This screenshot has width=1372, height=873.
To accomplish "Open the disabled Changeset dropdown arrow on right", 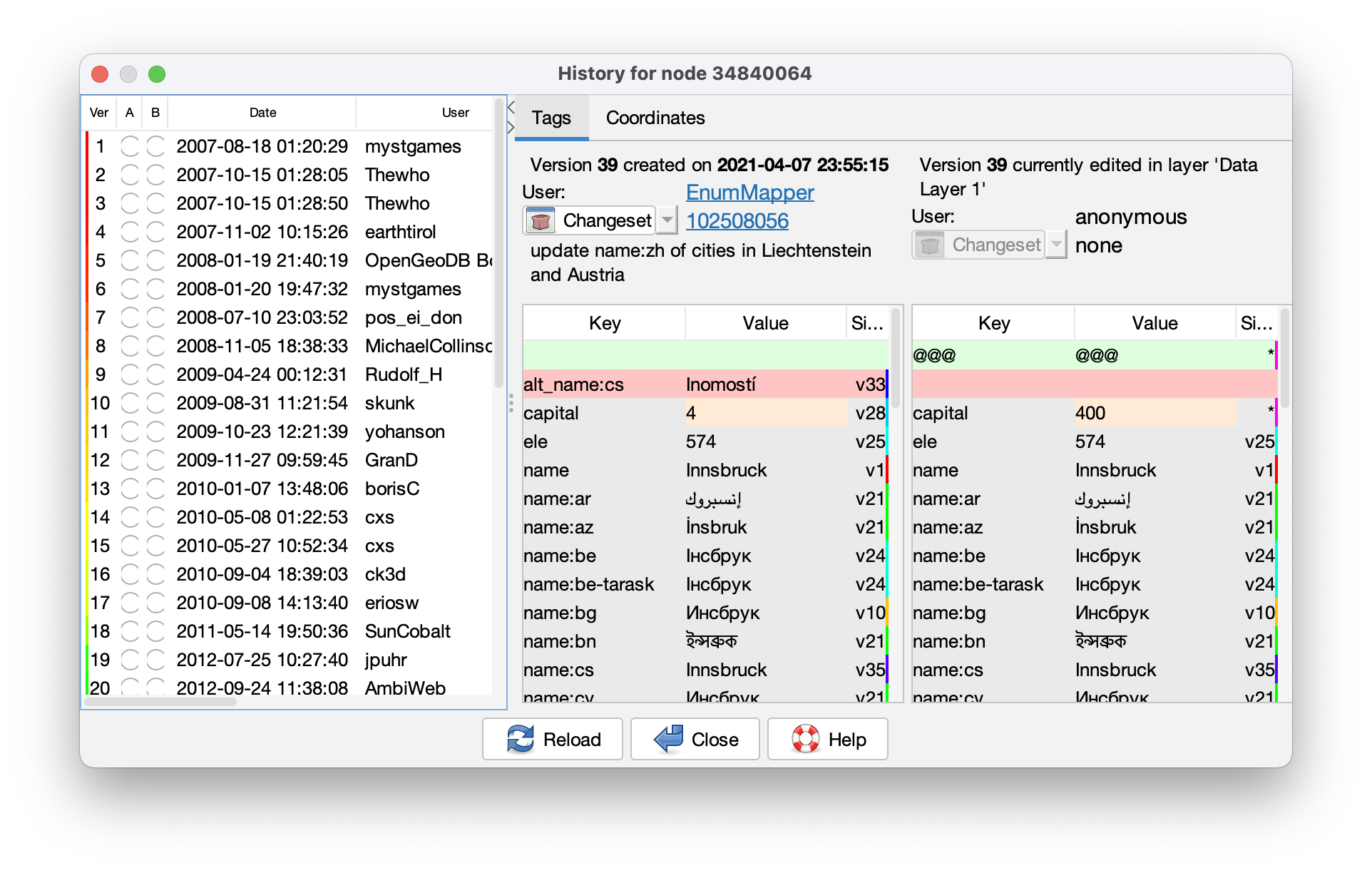I will pos(1056,245).
